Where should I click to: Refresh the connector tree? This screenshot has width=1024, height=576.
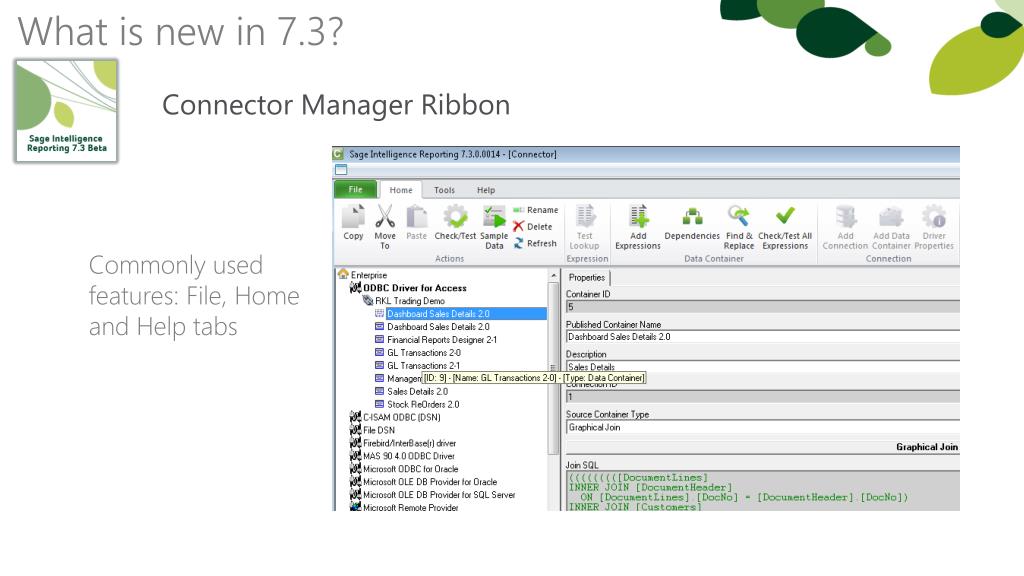tap(535, 243)
